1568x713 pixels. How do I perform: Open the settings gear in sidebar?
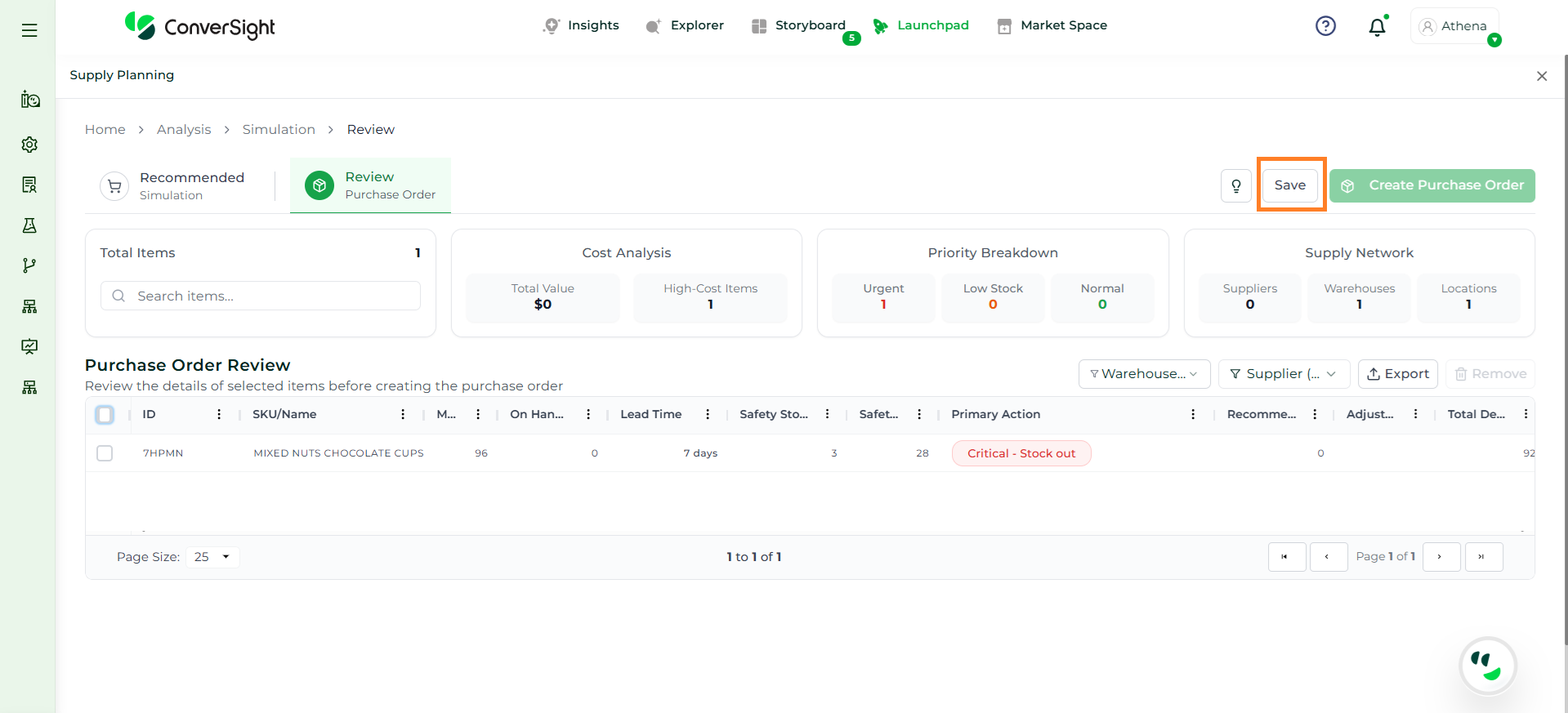pos(29,145)
